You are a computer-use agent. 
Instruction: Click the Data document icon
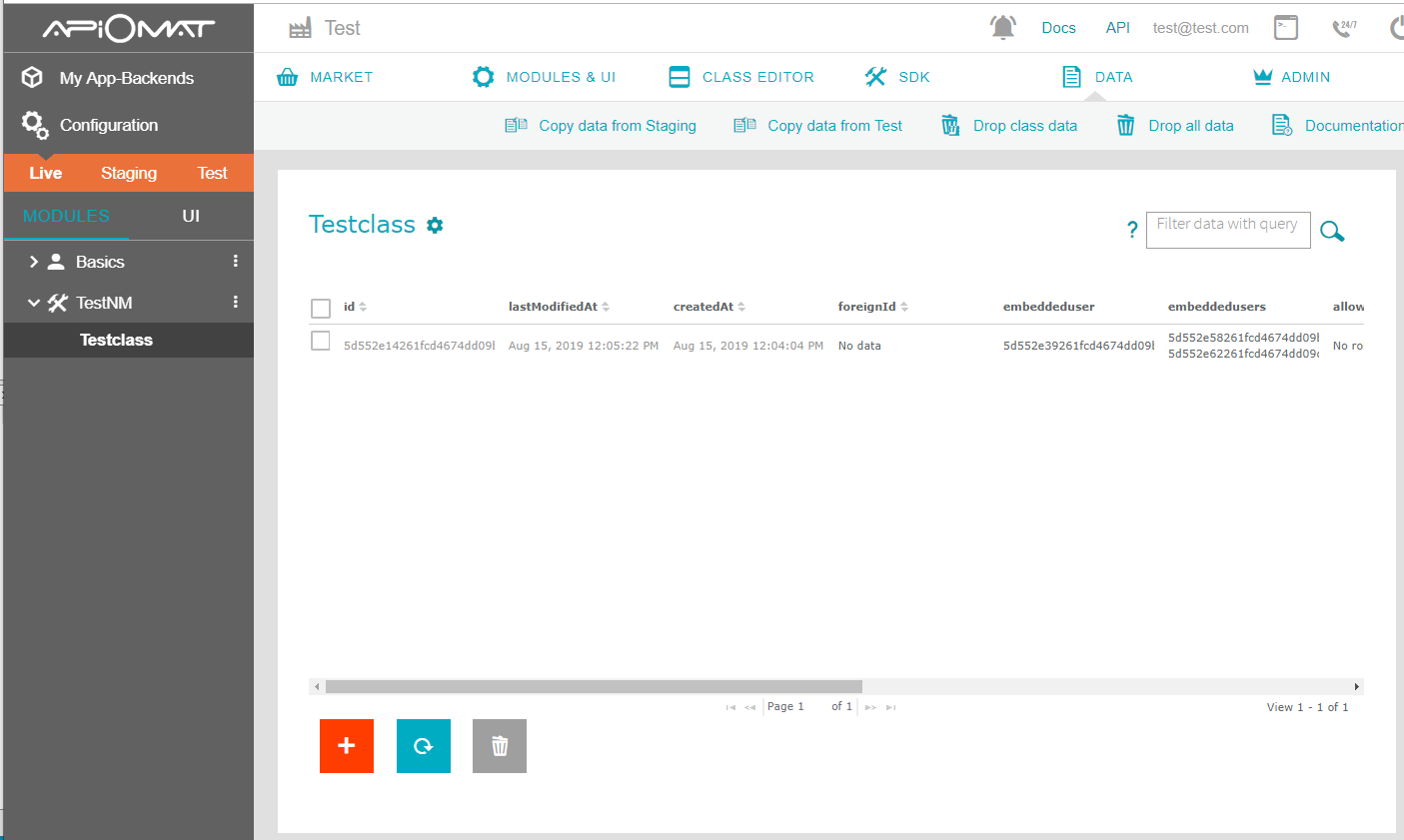tap(1071, 77)
